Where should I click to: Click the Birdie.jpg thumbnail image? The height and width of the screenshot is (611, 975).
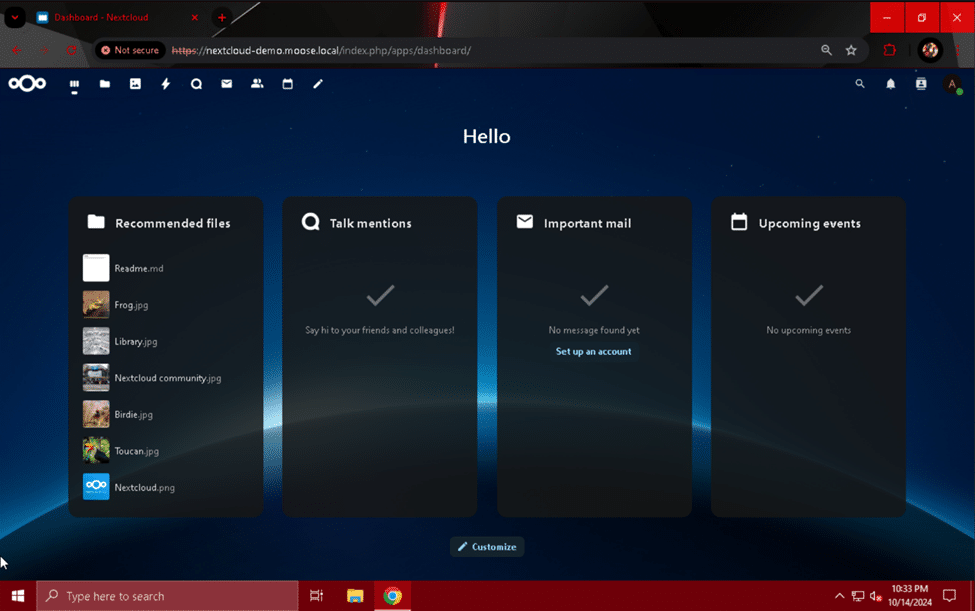pos(96,414)
